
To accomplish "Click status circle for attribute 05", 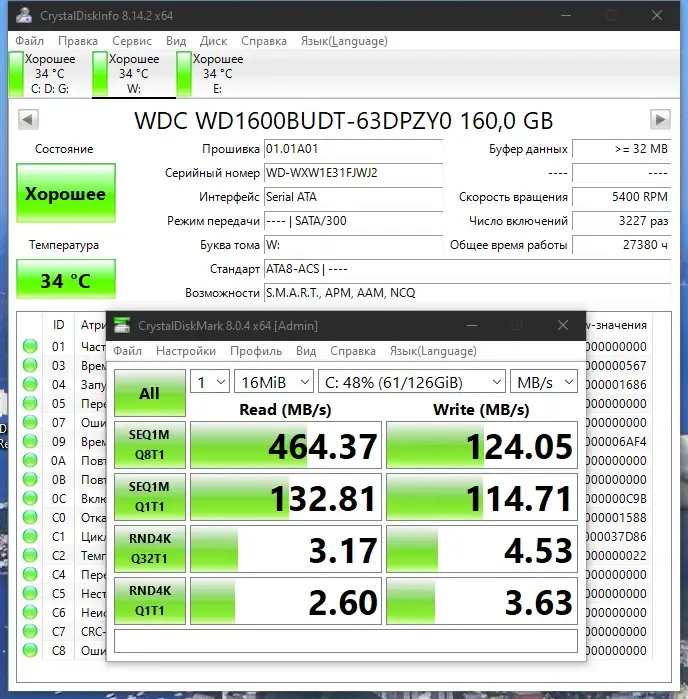I will 30,403.
